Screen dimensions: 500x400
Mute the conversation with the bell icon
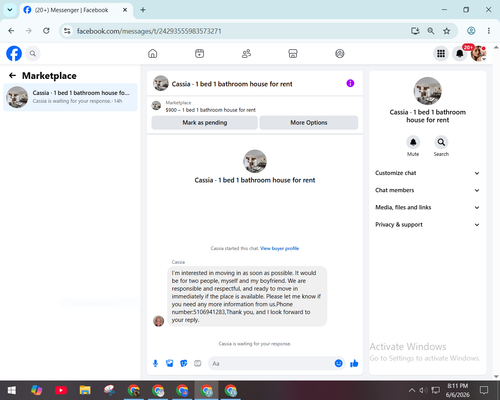413,142
